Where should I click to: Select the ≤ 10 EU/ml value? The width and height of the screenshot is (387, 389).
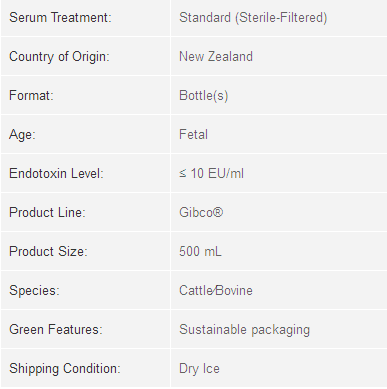click(211, 173)
